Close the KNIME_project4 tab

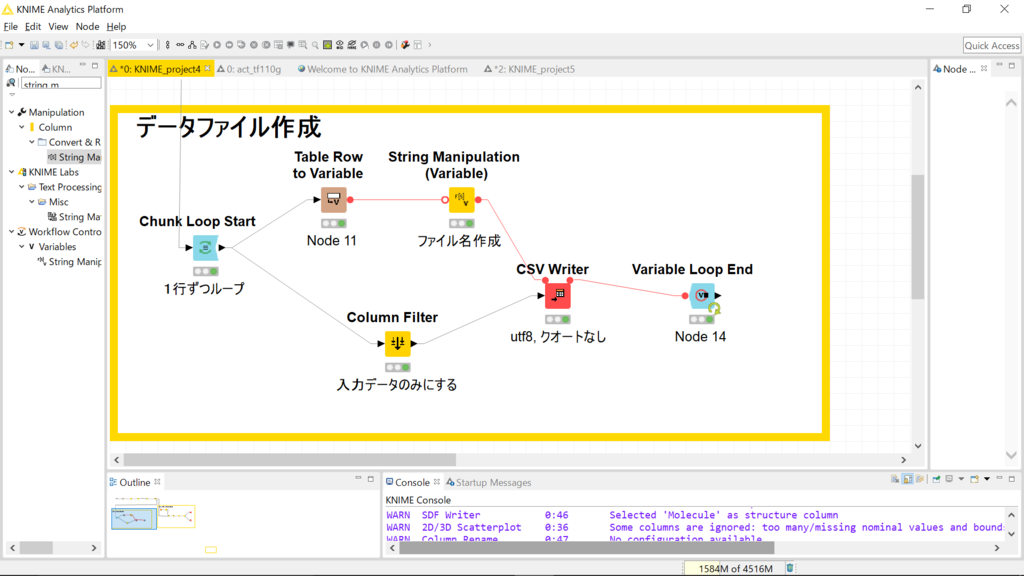208,69
